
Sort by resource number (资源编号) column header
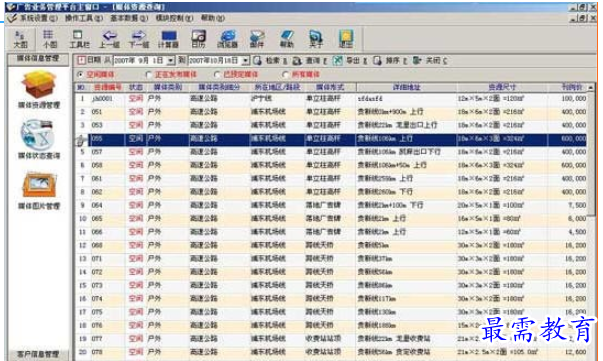pos(108,87)
